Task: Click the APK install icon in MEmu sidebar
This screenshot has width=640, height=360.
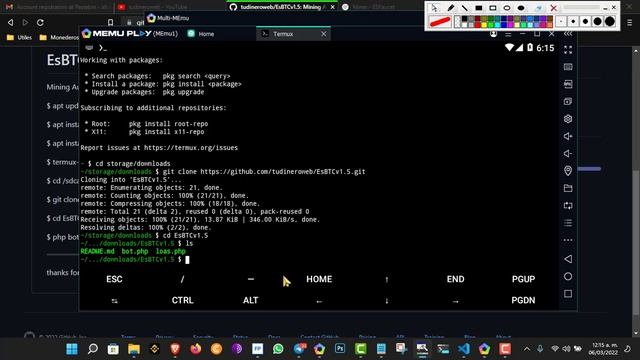Action: (x=568, y=84)
